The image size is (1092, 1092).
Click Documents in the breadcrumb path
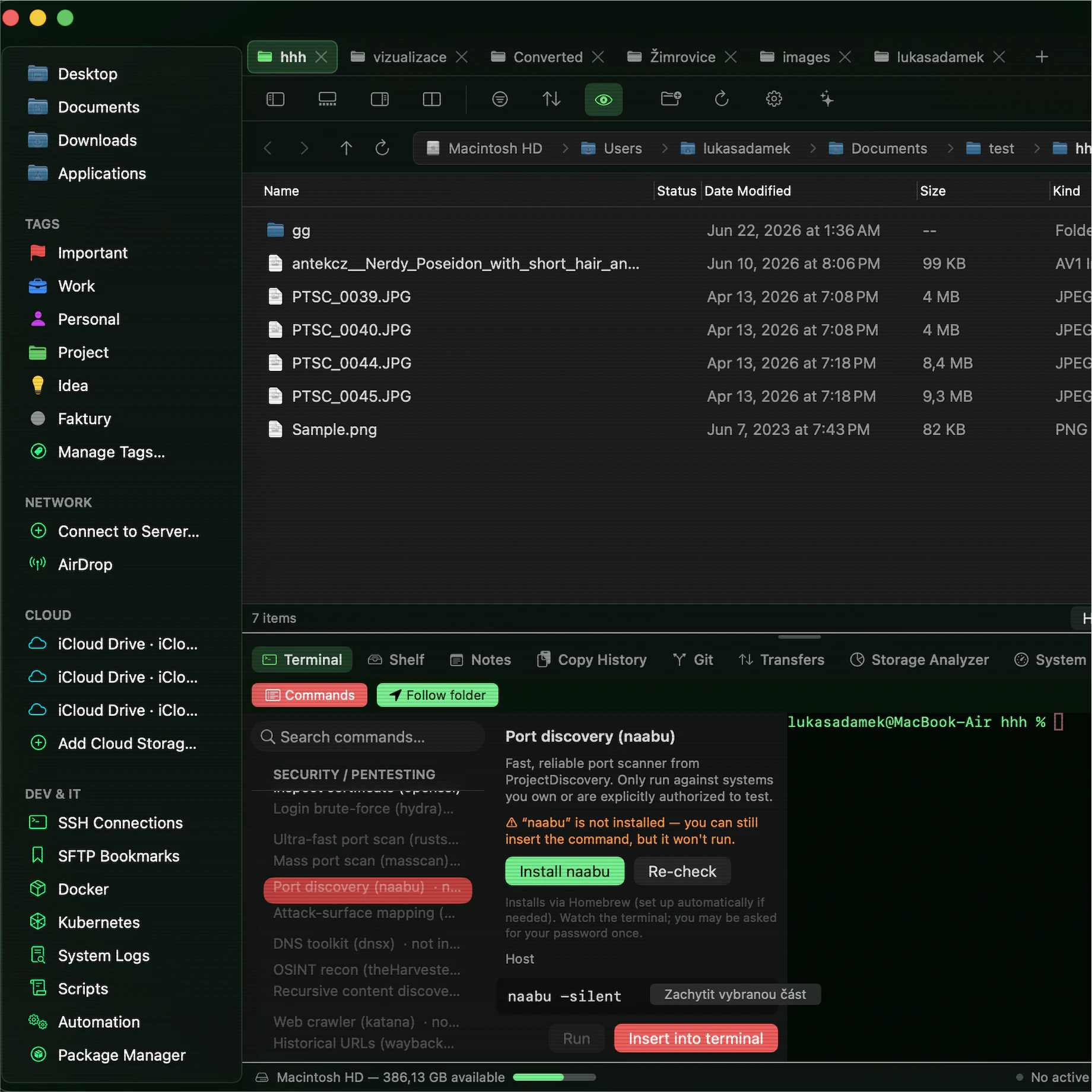878,149
